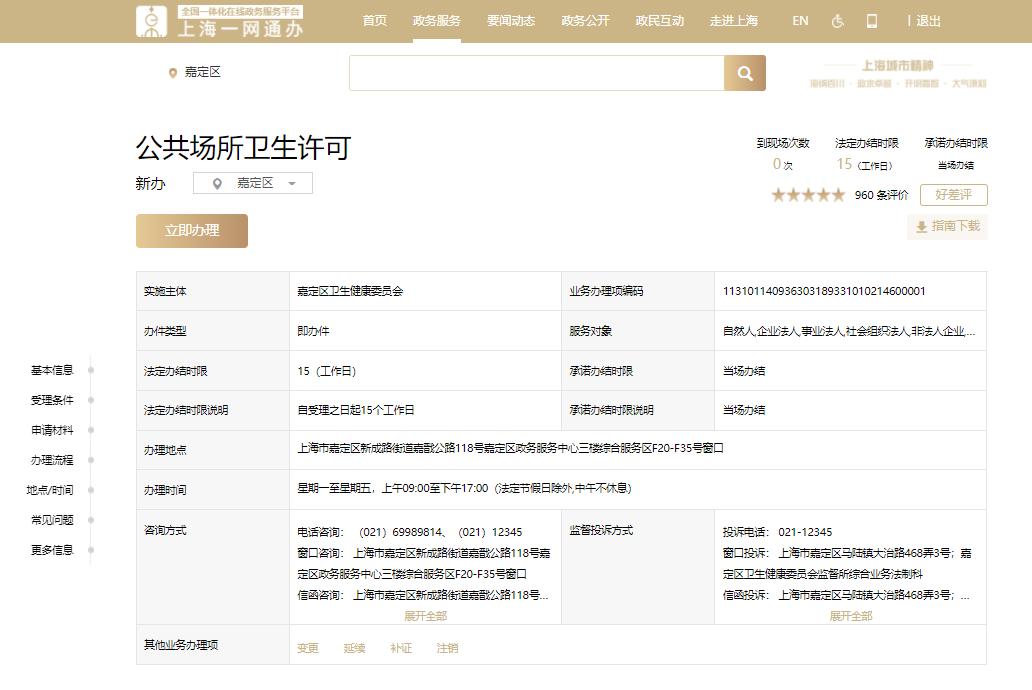Jump to 办理流程 section in sidebar
1032x690 pixels.
point(52,460)
